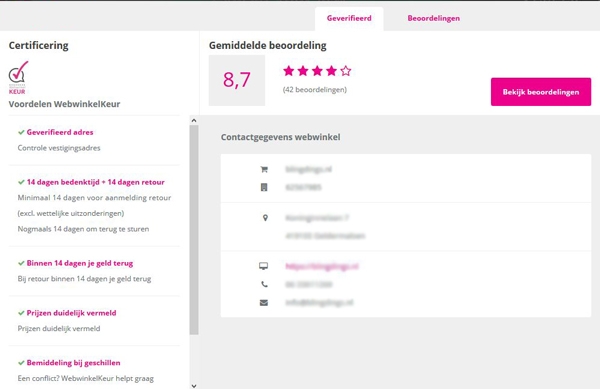
Task: Click the fourth filled rating star
Action: pos(331,71)
